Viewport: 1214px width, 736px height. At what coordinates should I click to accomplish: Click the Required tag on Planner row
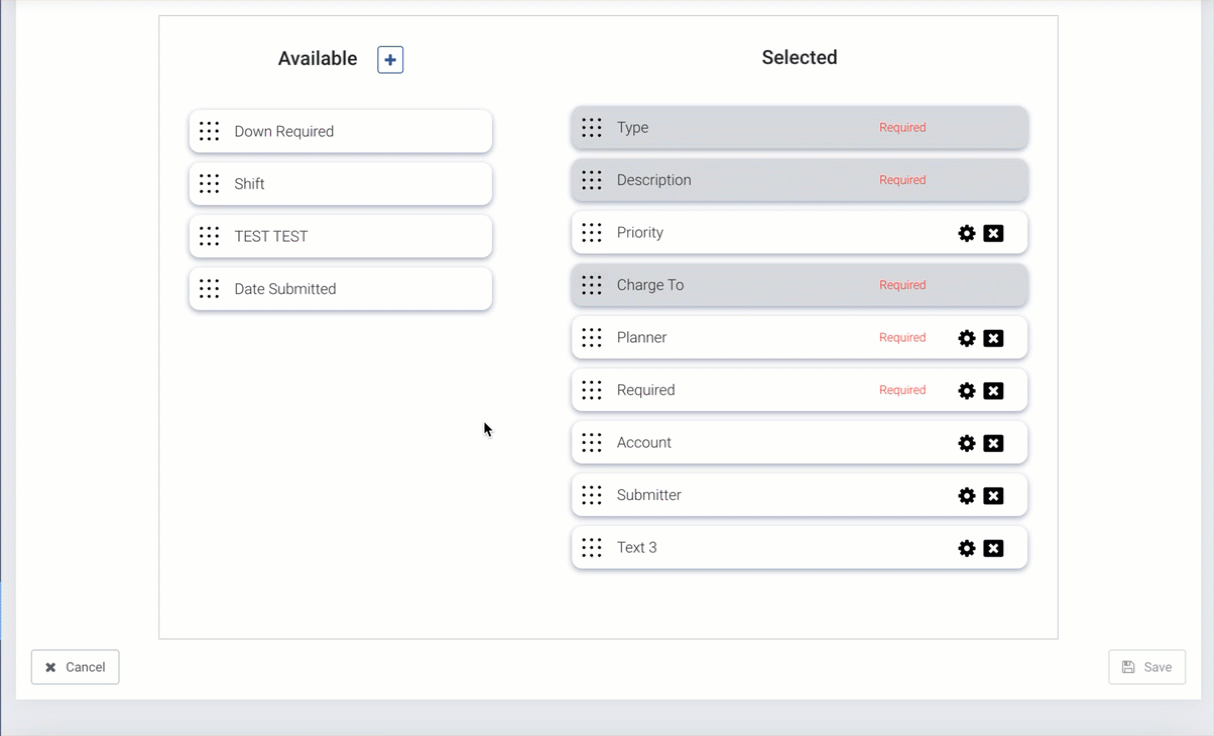pyautogui.click(x=902, y=338)
